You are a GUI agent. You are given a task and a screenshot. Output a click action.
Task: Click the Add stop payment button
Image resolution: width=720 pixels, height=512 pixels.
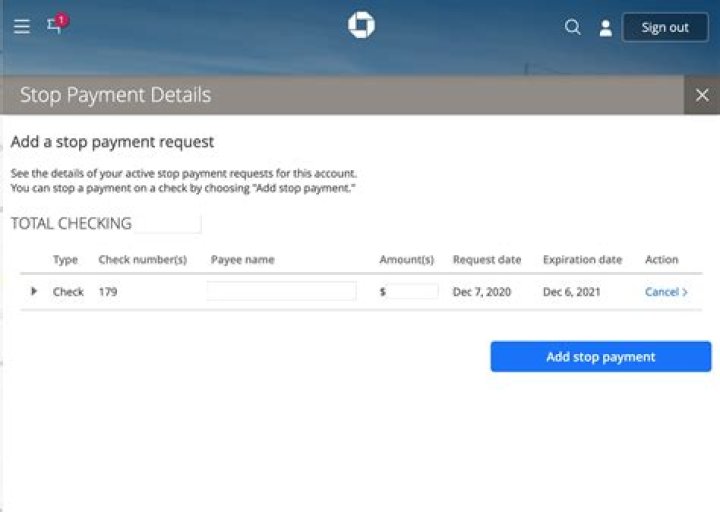tap(601, 356)
